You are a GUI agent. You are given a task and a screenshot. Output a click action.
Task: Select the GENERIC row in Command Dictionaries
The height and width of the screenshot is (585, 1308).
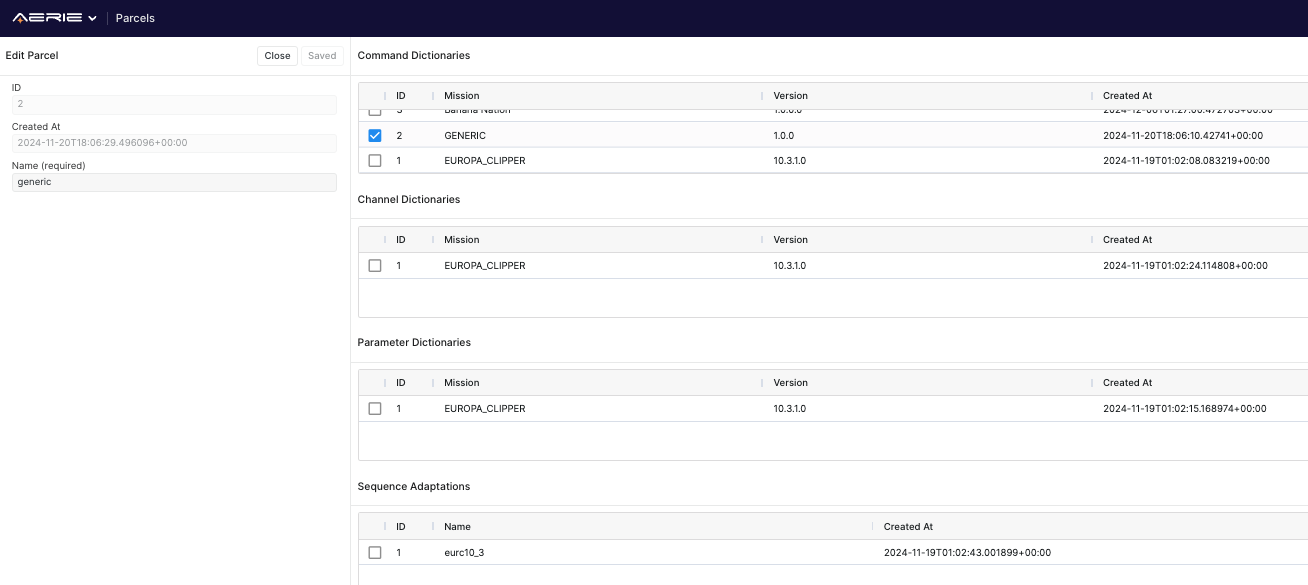tap(600, 134)
